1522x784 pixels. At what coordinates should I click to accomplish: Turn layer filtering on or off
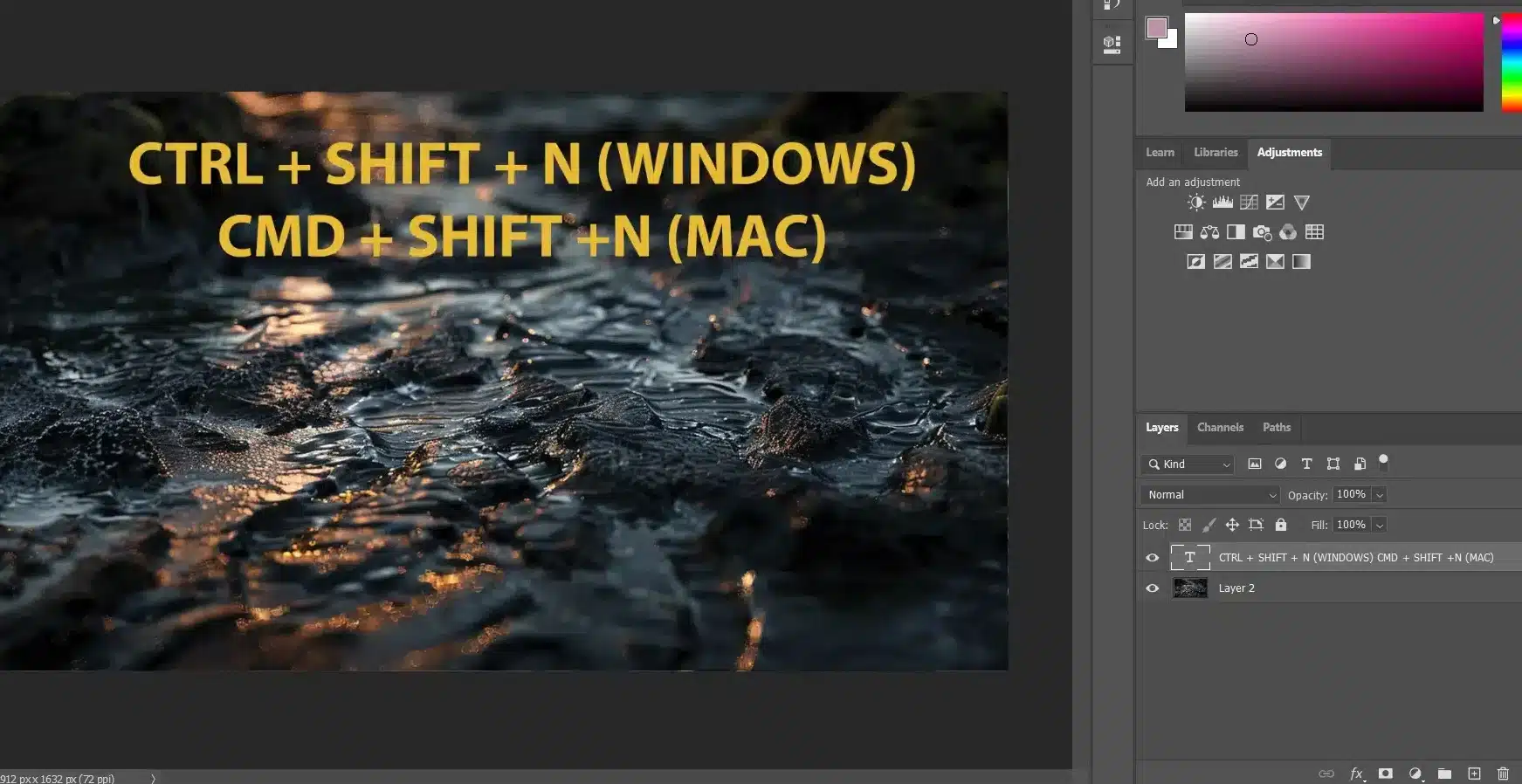click(1383, 461)
